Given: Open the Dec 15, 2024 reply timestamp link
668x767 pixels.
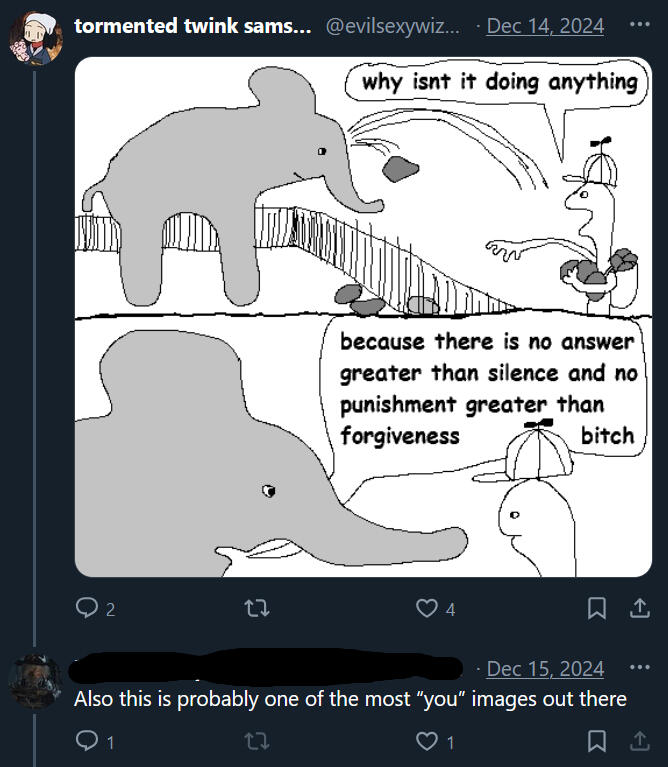Looking at the screenshot, I should coord(545,668).
